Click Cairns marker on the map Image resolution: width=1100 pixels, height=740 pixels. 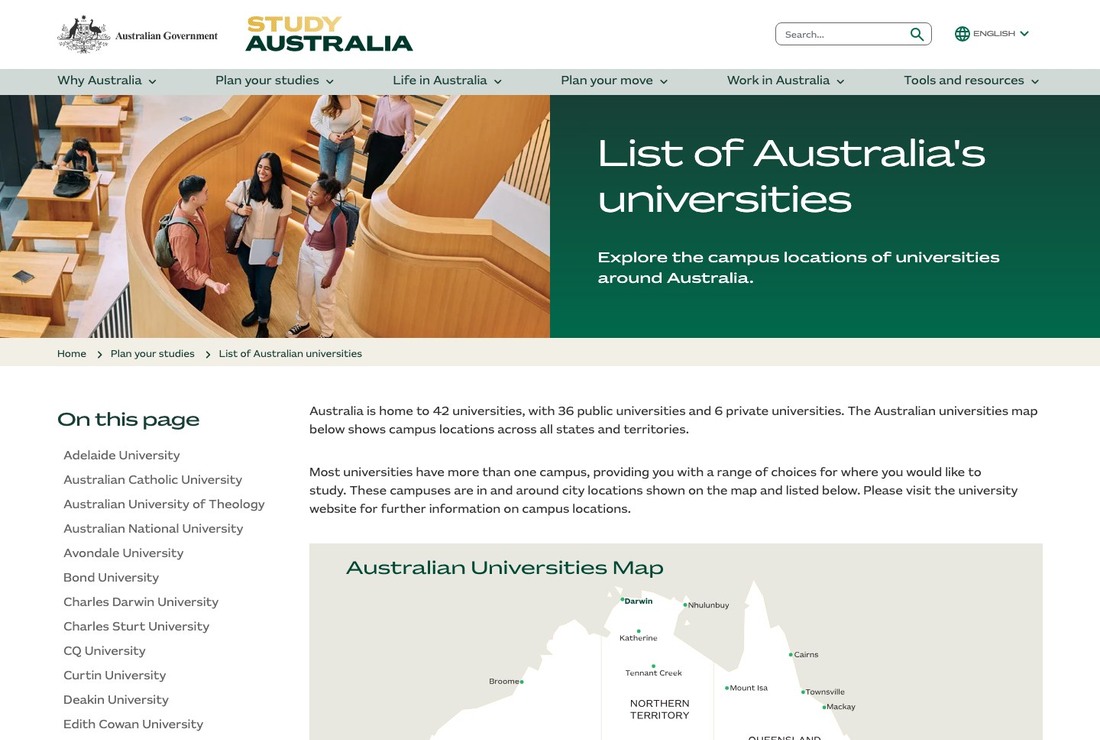pos(791,654)
